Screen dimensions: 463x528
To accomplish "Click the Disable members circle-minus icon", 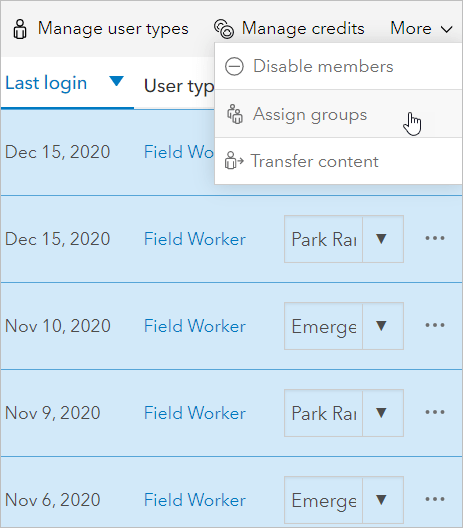I will pyautogui.click(x=234, y=66).
